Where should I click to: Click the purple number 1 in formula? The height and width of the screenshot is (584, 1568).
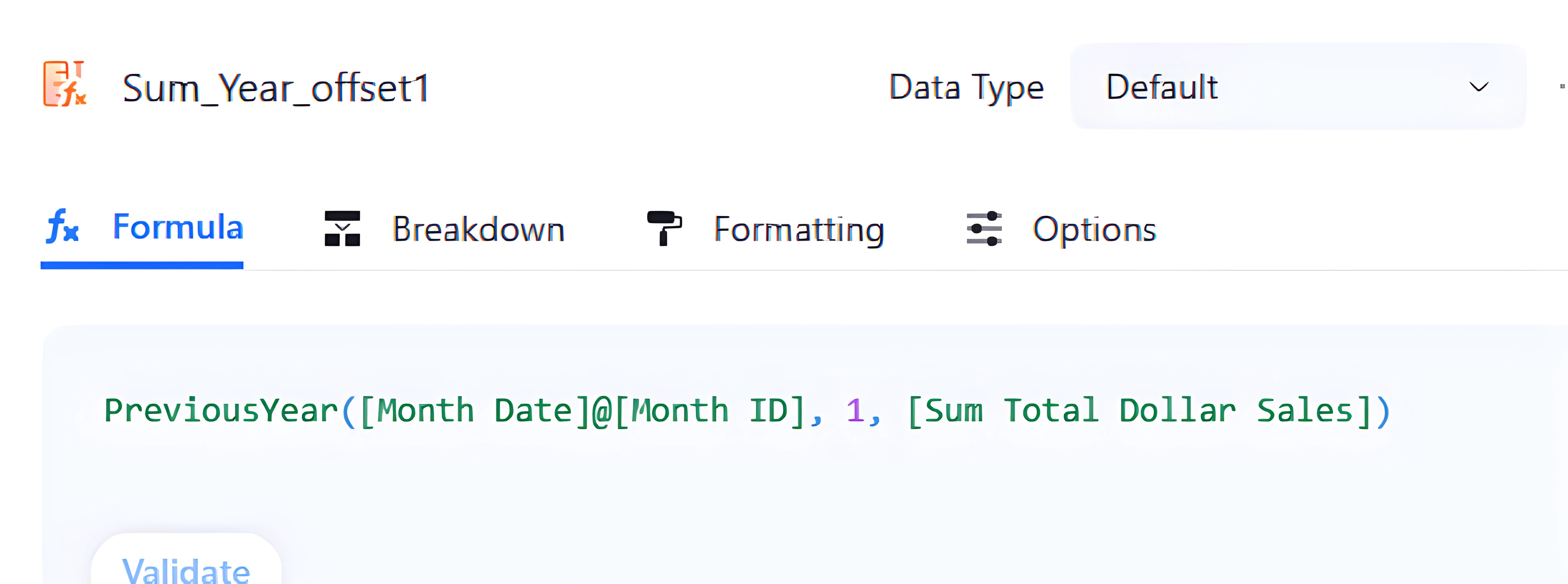[855, 410]
